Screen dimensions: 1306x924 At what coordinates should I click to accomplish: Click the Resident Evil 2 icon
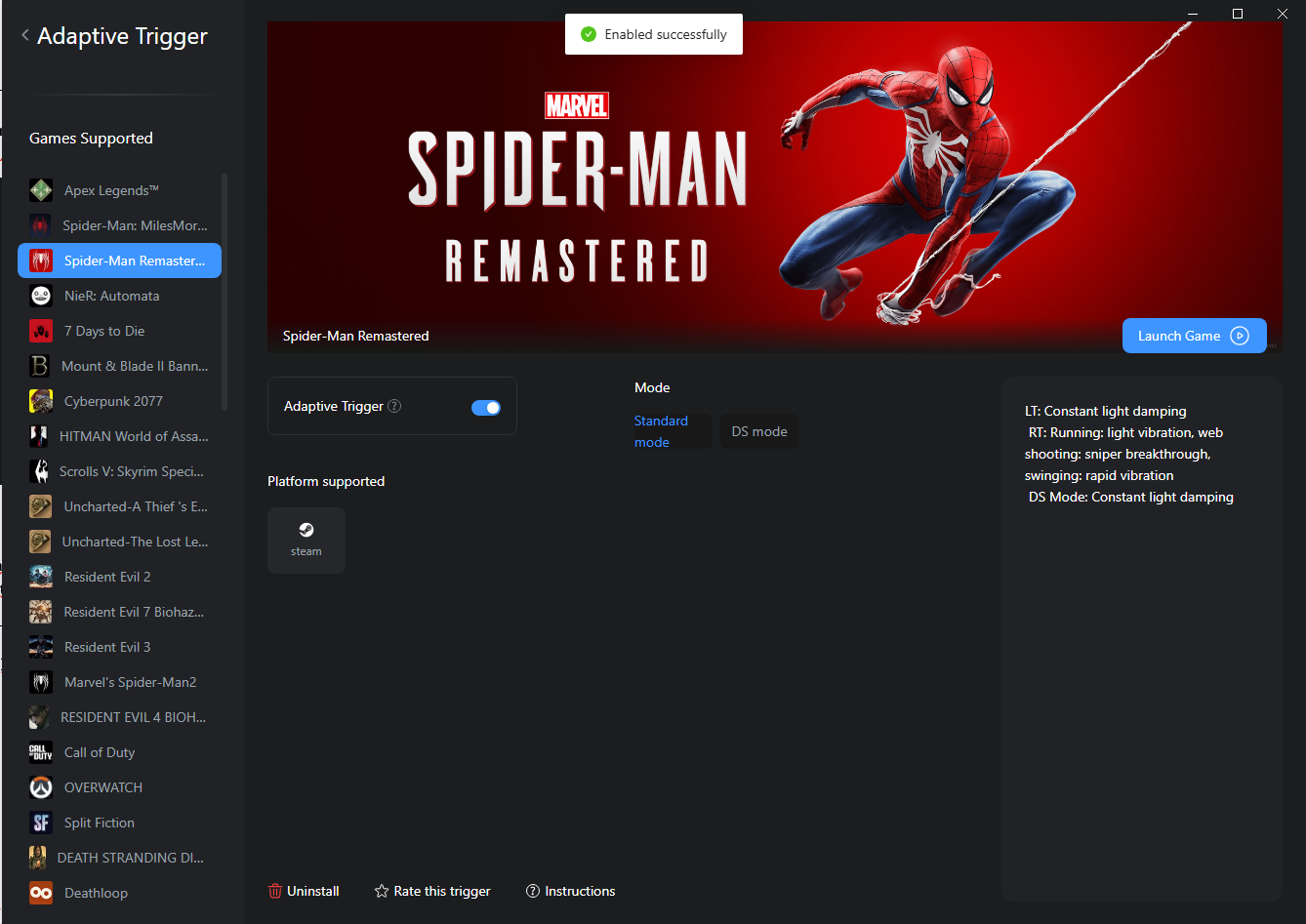click(41, 577)
